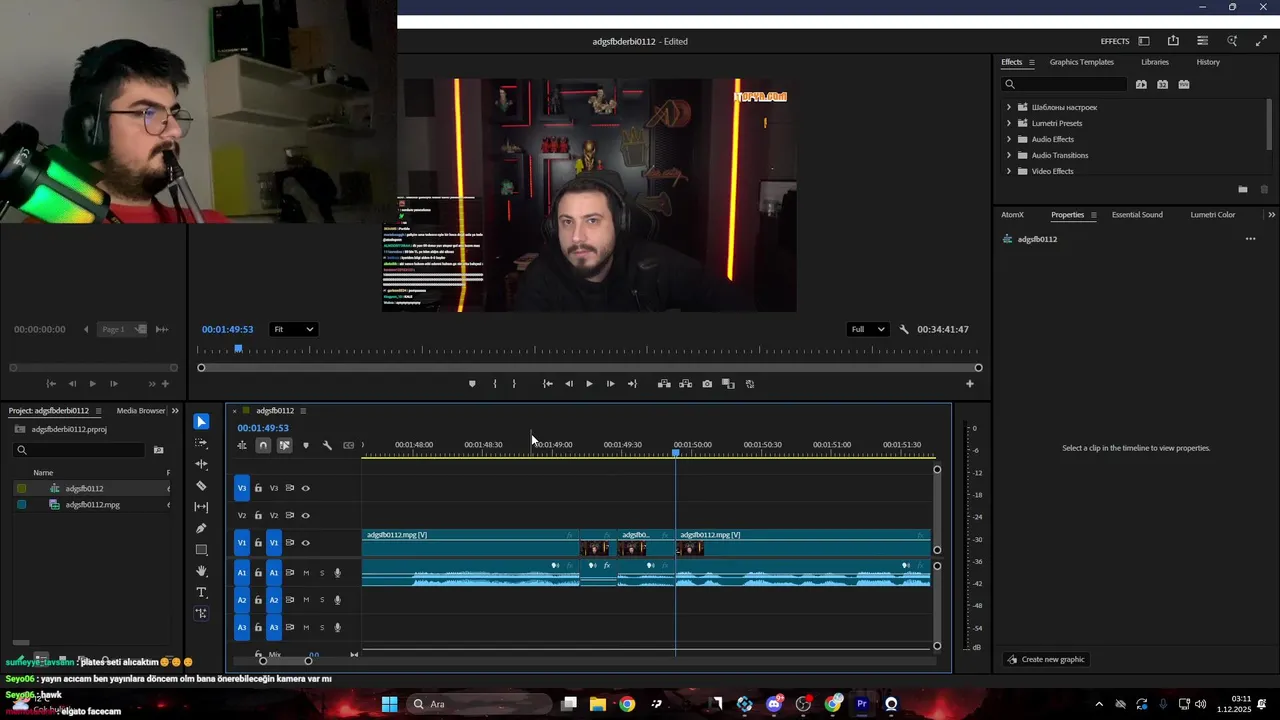Open the Fit zoom level dropdown
The image size is (1280, 720).
tap(294, 329)
